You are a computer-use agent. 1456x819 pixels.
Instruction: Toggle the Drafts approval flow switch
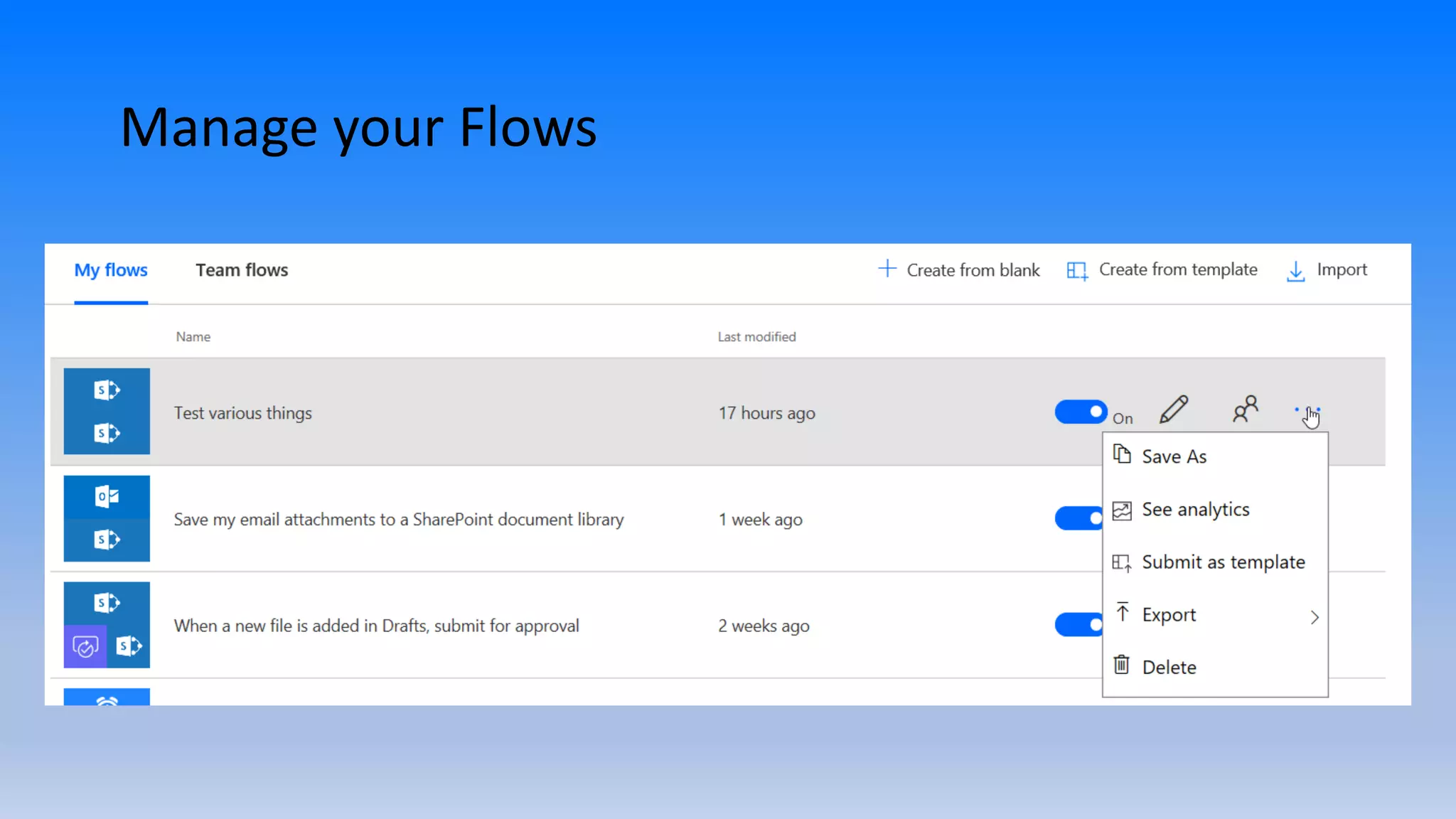[1078, 625]
